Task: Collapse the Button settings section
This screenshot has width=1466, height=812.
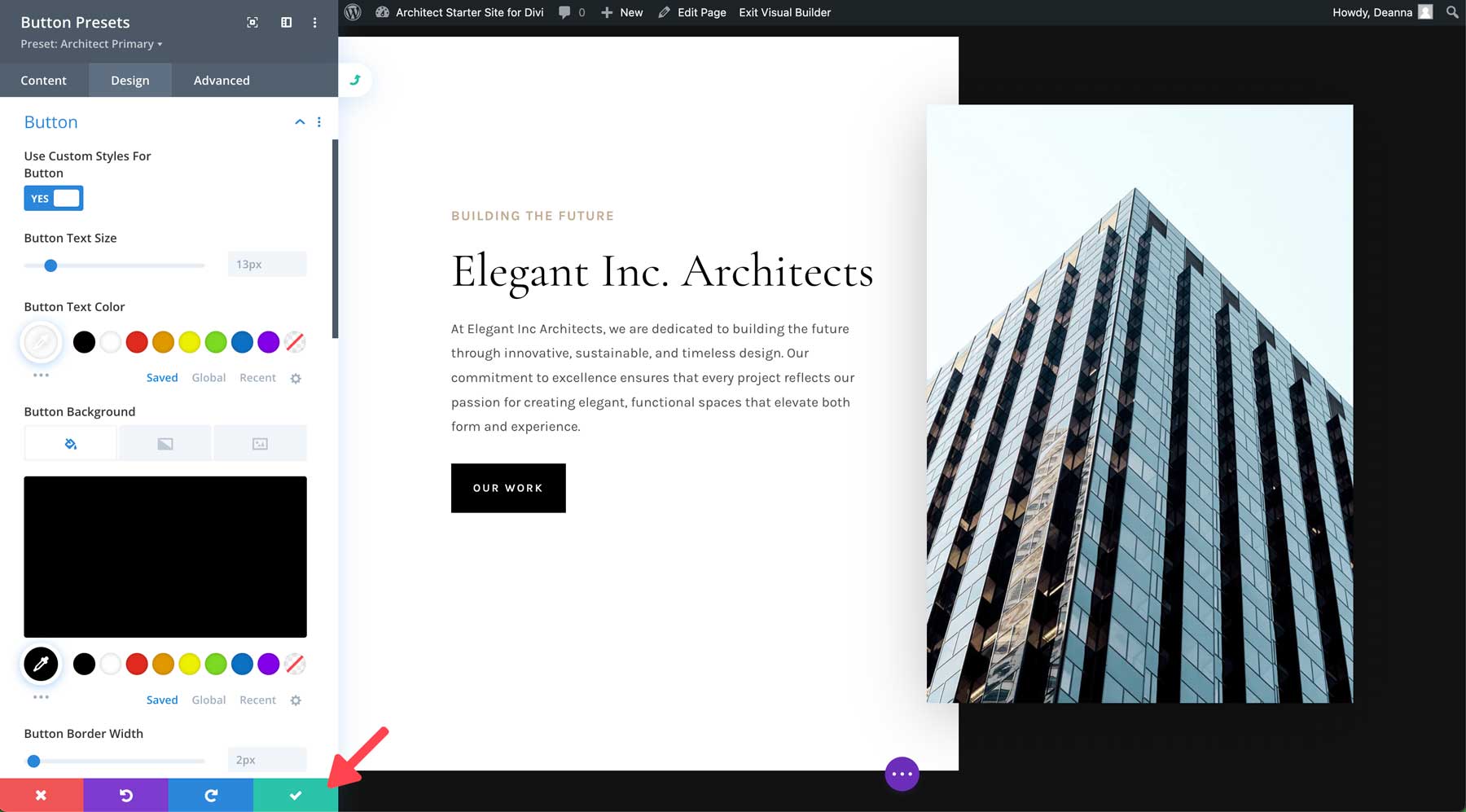Action: pyautogui.click(x=299, y=121)
